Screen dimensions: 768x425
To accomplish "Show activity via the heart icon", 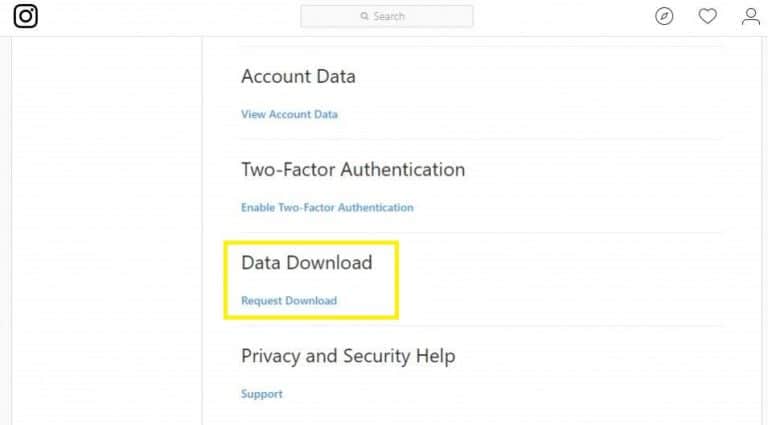I will [707, 16].
